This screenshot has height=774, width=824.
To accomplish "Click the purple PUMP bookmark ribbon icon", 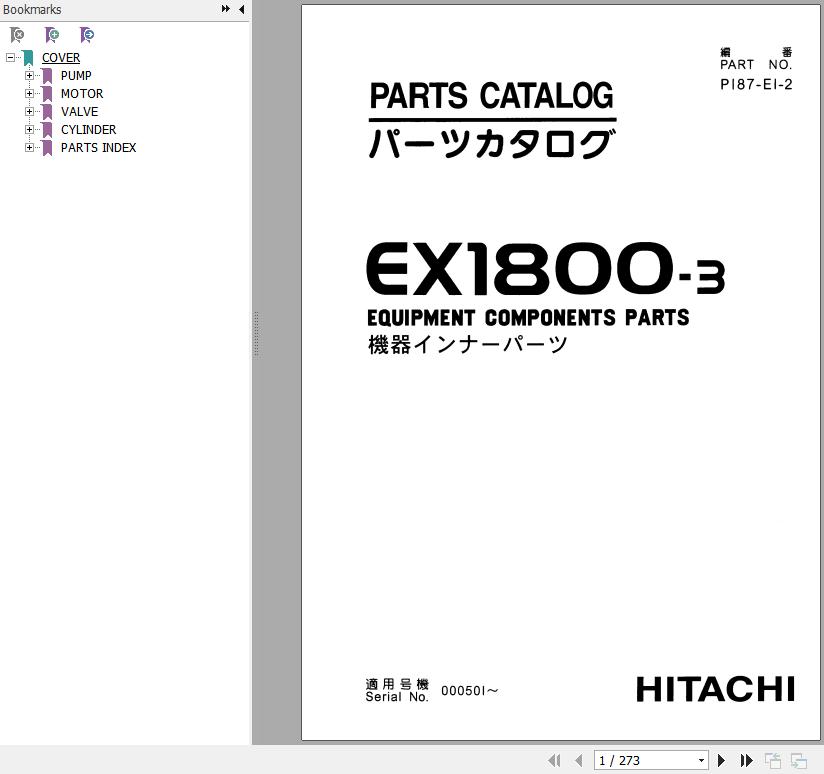I will 47,76.
